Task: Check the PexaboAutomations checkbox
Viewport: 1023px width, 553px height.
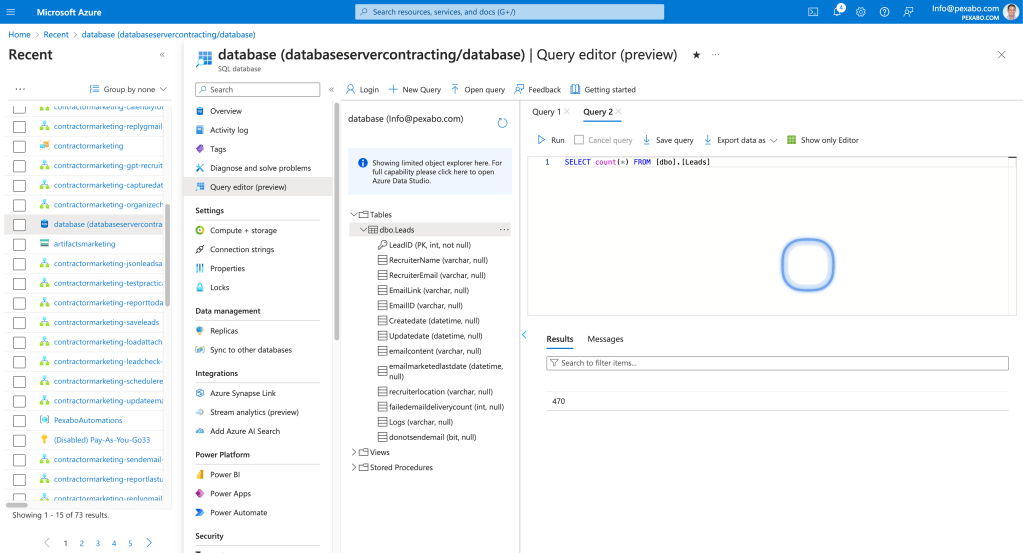Action: 20,421
